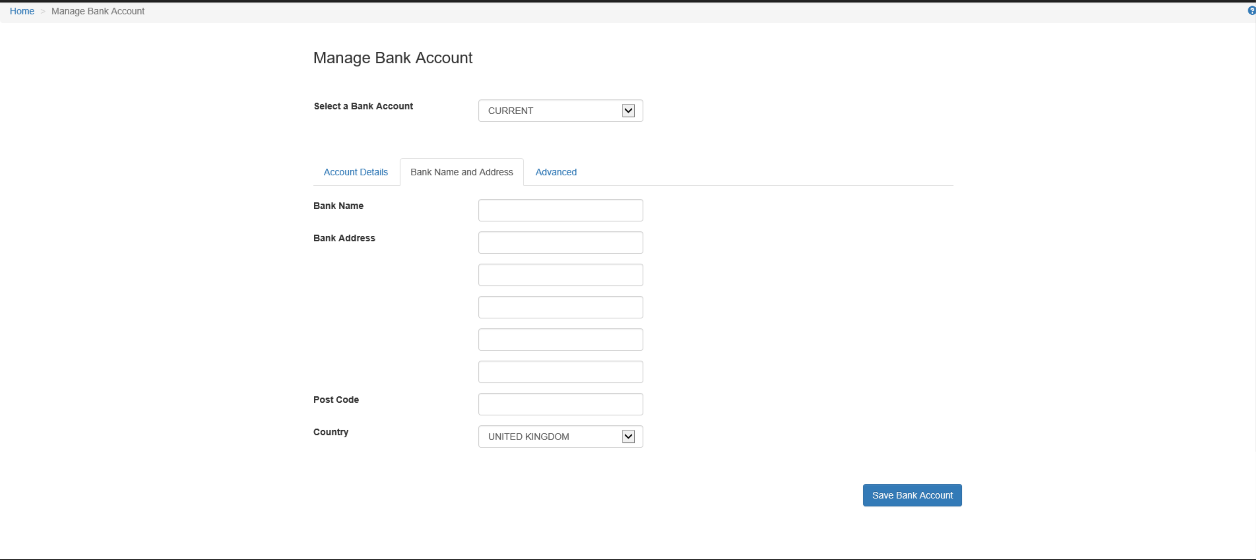Image resolution: width=1256 pixels, height=560 pixels.
Task: Select the Manage Bank Account breadcrumb
Action: 98,11
